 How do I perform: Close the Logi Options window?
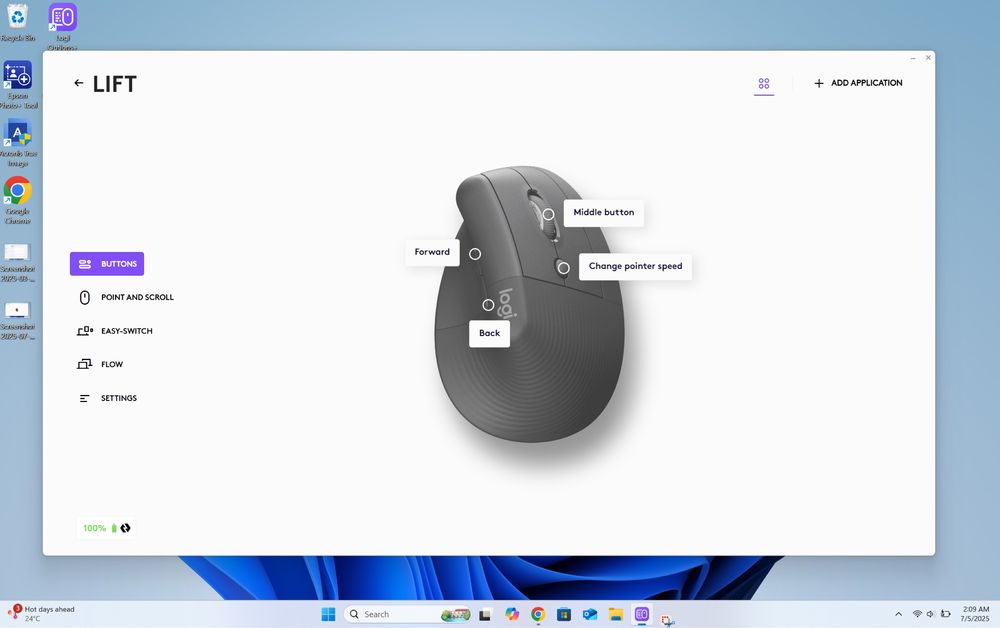(928, 58)
